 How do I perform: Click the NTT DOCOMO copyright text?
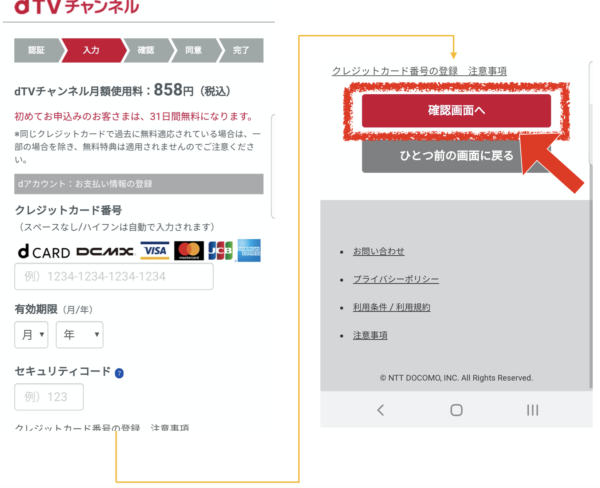tap(456, 378)
